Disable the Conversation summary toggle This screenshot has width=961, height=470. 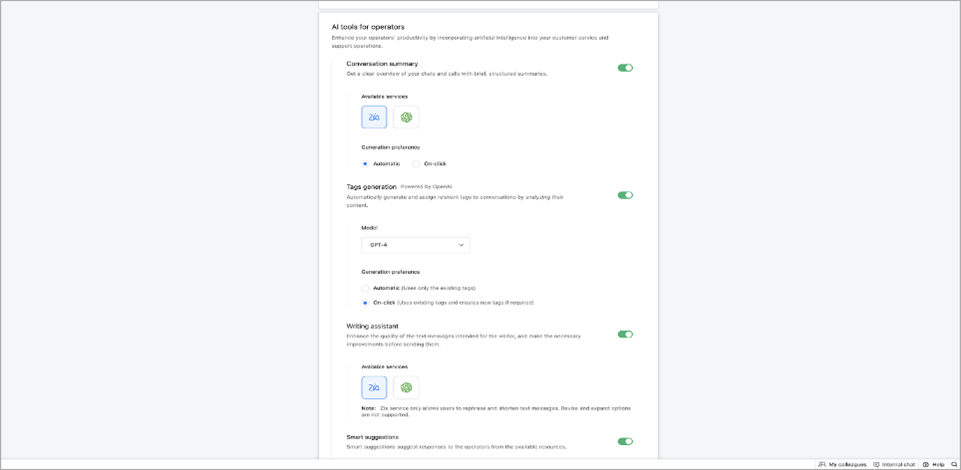pos(625,68)
